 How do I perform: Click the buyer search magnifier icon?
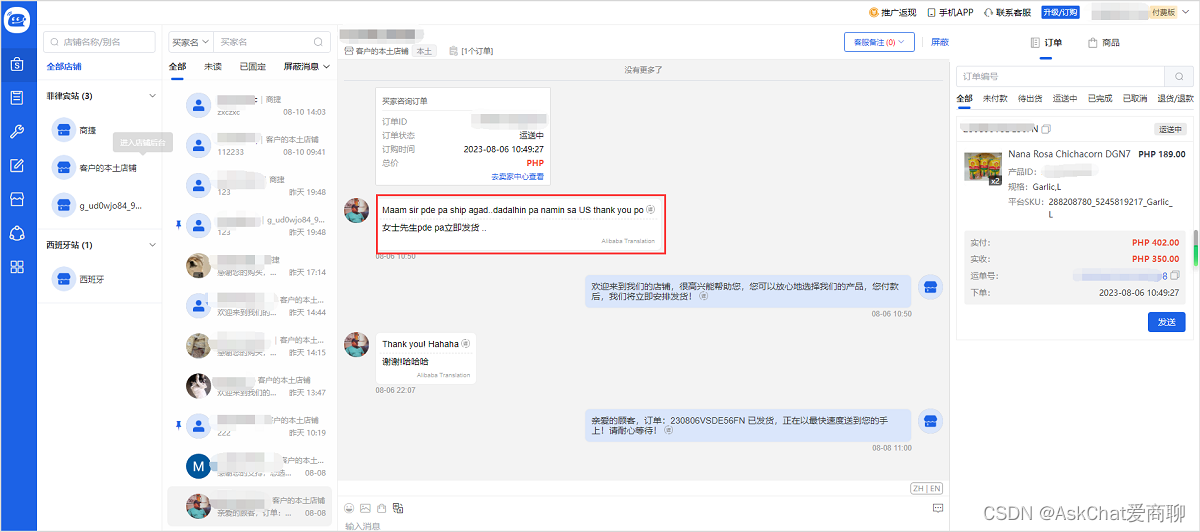click(319, 42)
